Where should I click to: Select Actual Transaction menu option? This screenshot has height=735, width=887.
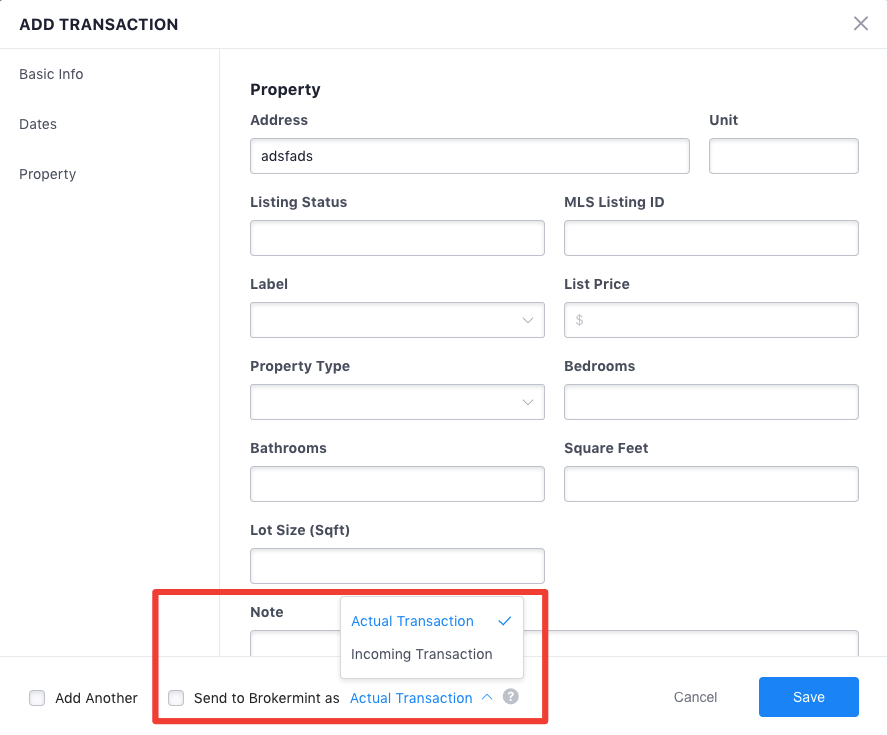(x=412, y=621)
